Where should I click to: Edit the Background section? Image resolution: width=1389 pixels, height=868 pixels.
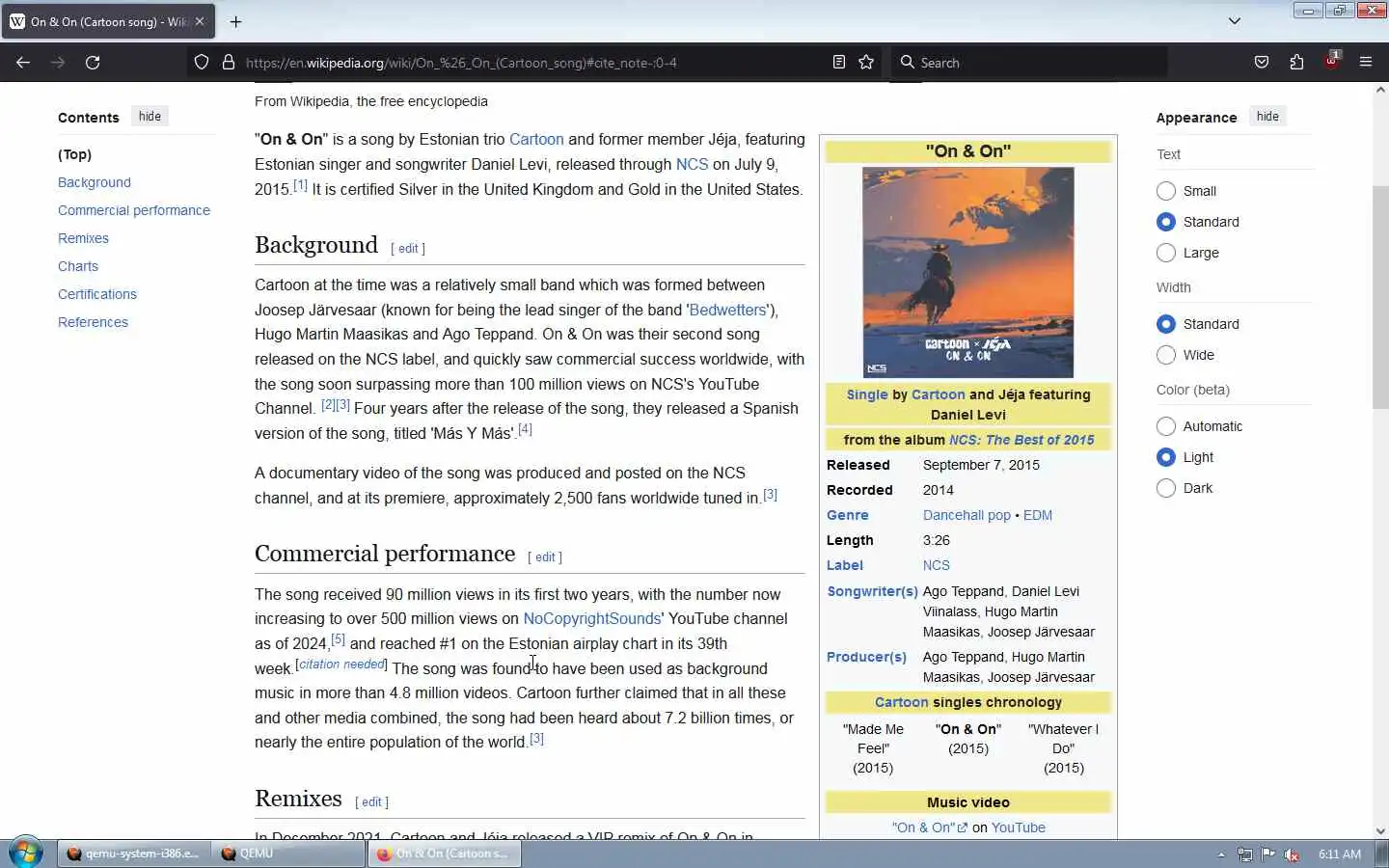click(x=408, y=248)
